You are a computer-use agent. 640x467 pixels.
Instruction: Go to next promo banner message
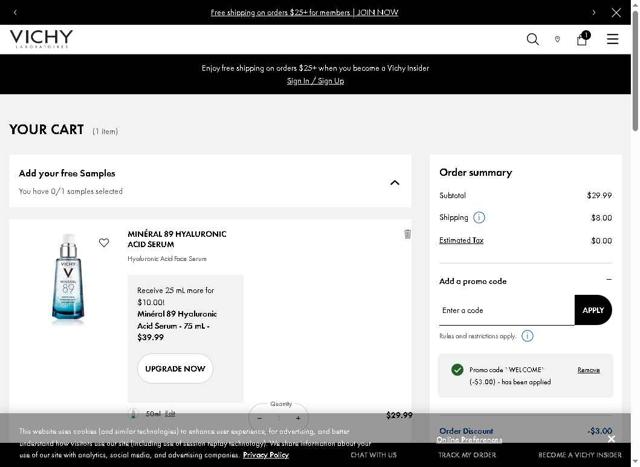point(594,12)
